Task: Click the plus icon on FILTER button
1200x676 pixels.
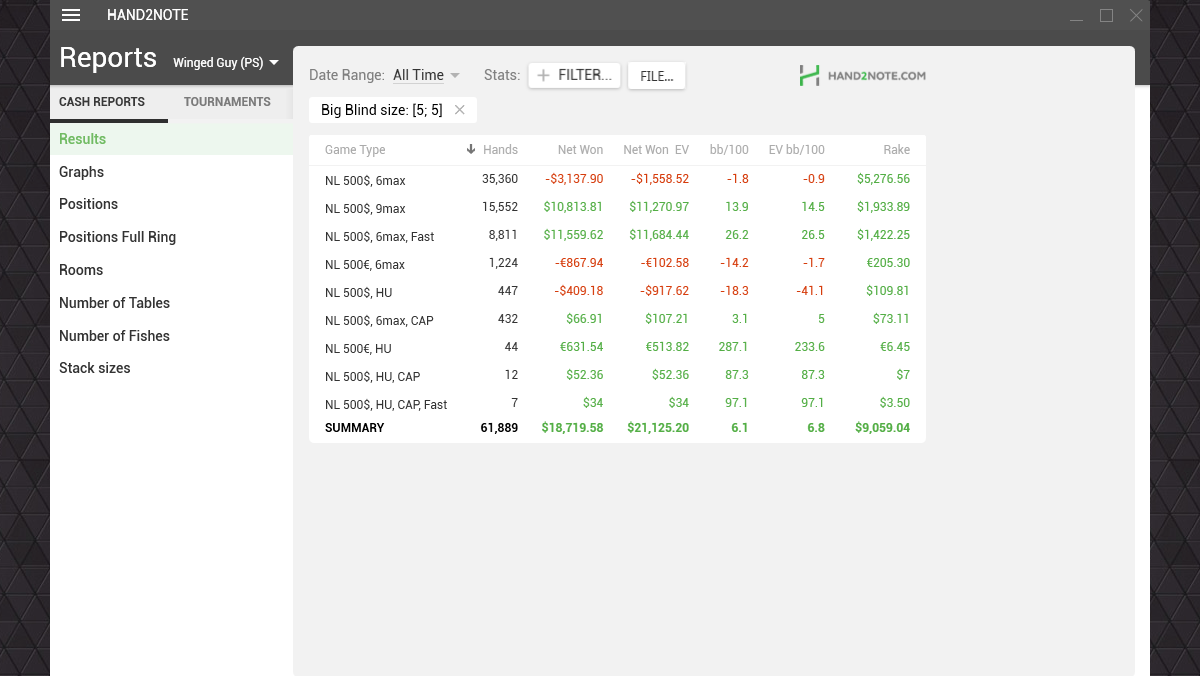Action: click(544, 75)
